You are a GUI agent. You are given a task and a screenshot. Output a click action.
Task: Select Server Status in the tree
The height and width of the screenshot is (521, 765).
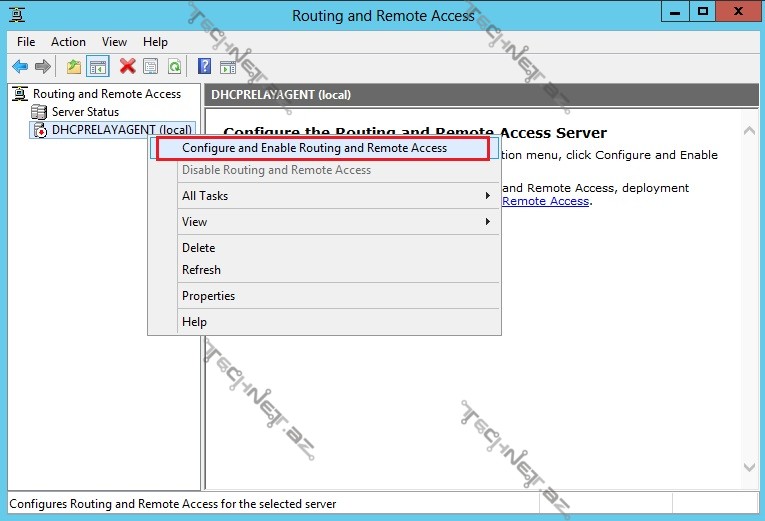pos(85,112)
